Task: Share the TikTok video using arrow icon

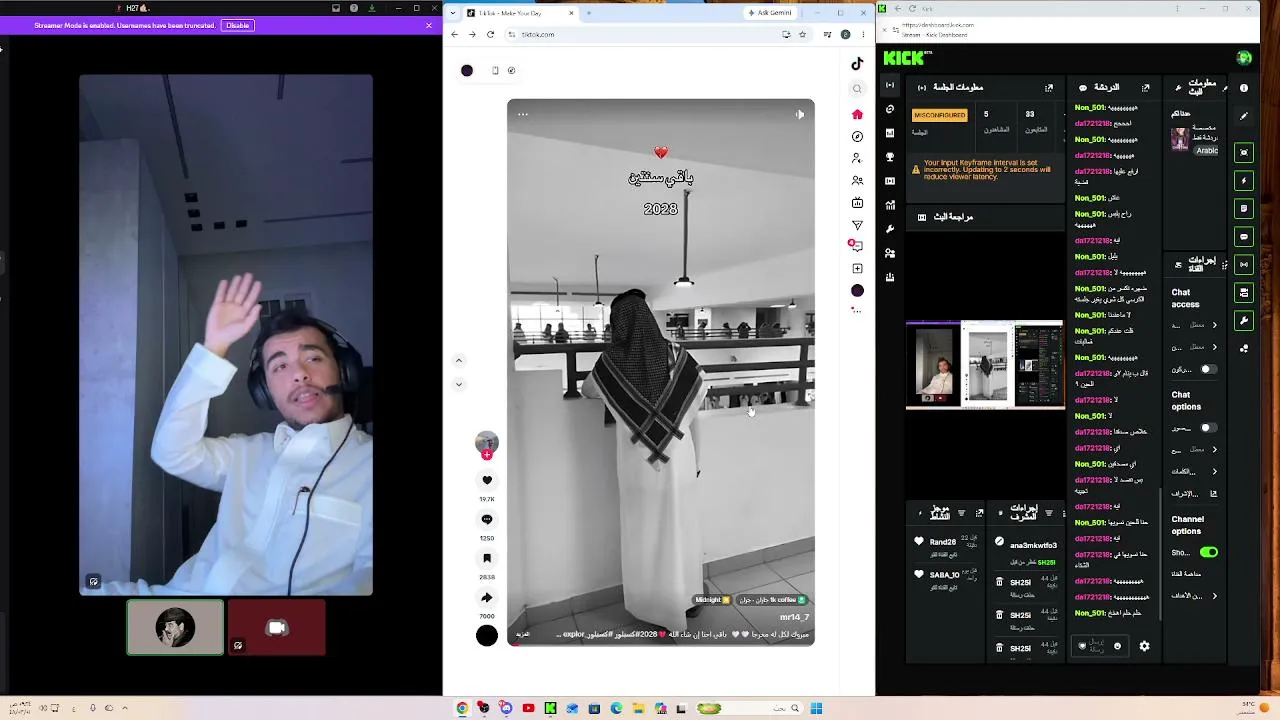Action: tap(487, 597)
